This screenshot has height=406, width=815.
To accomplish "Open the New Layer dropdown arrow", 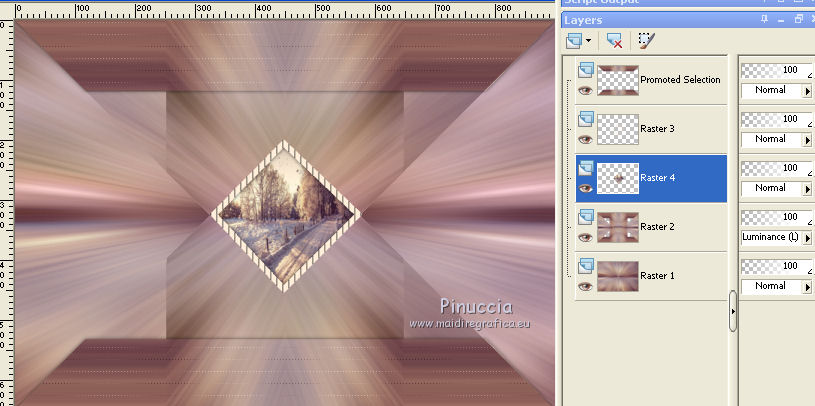I will (588, 41).
